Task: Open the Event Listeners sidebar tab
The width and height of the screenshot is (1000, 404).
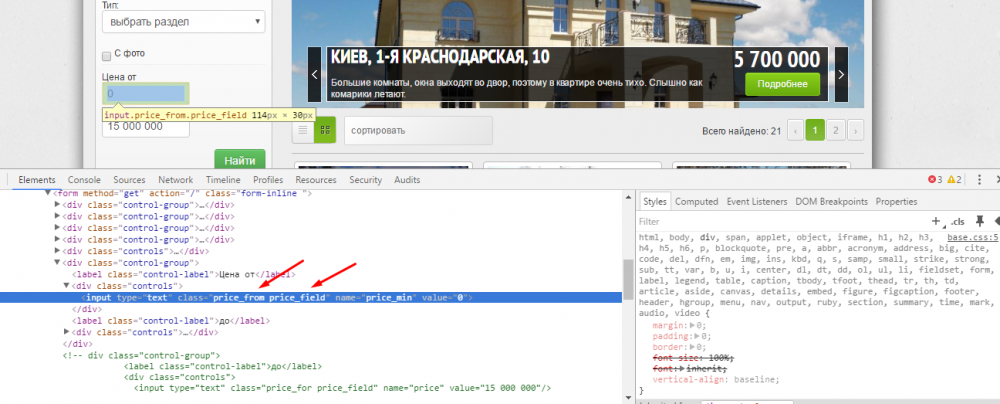Action: [757, 202]
